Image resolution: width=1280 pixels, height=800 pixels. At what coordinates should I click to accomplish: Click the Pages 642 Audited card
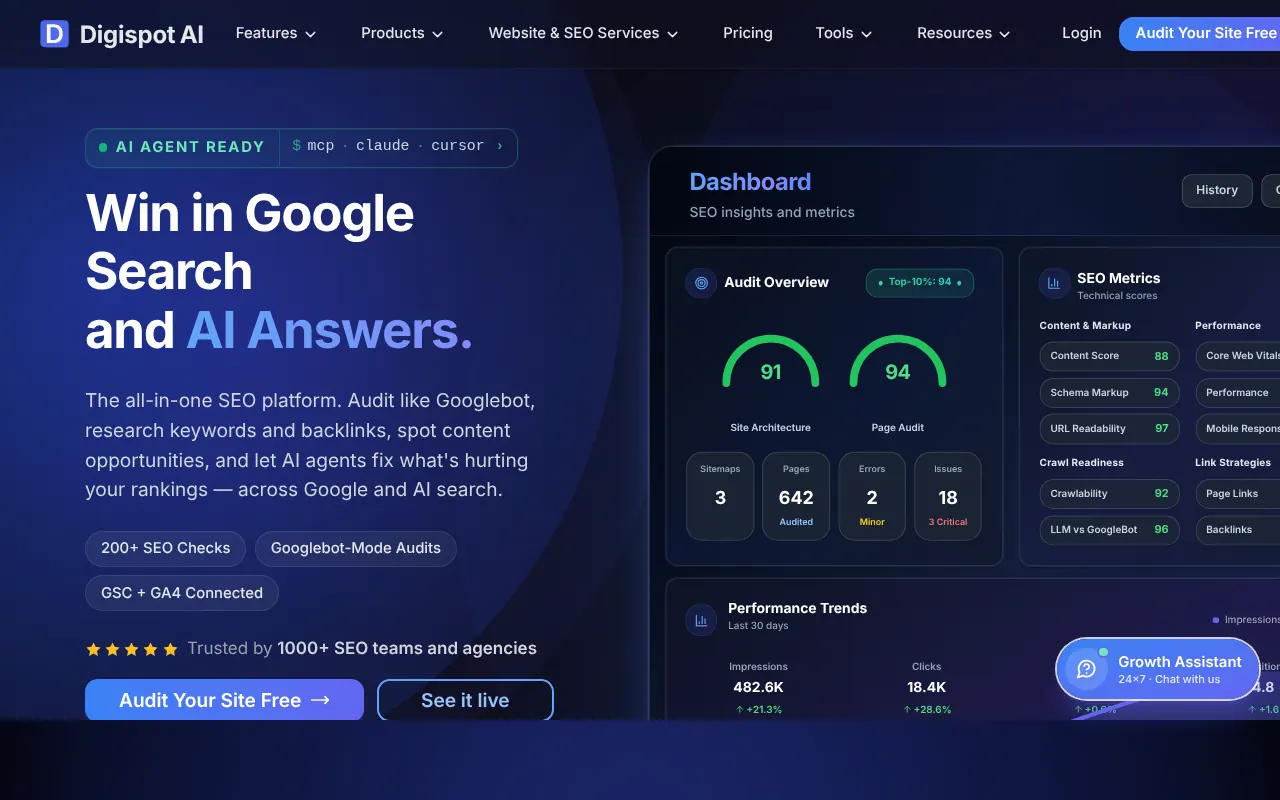pos(796,496)
